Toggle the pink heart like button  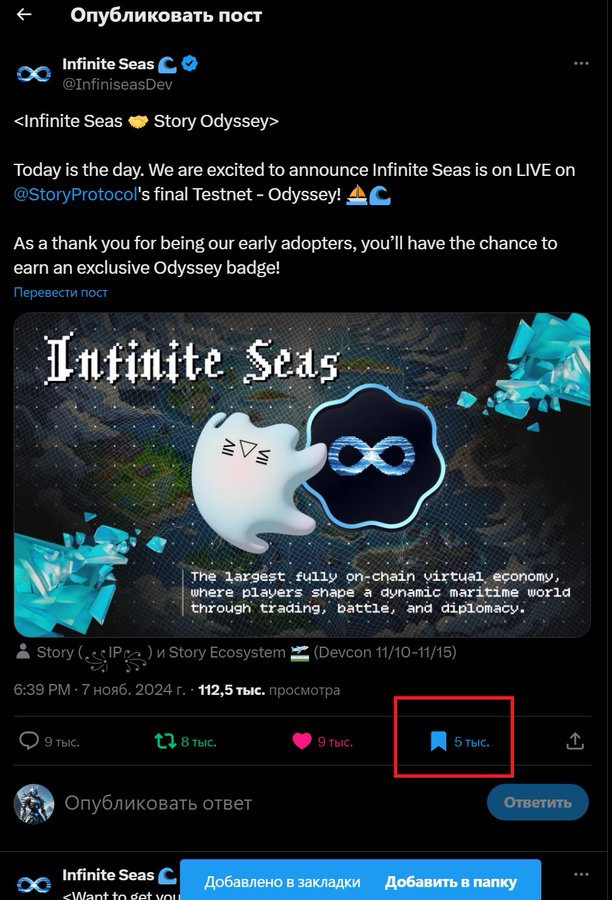[x=302, y=741]
